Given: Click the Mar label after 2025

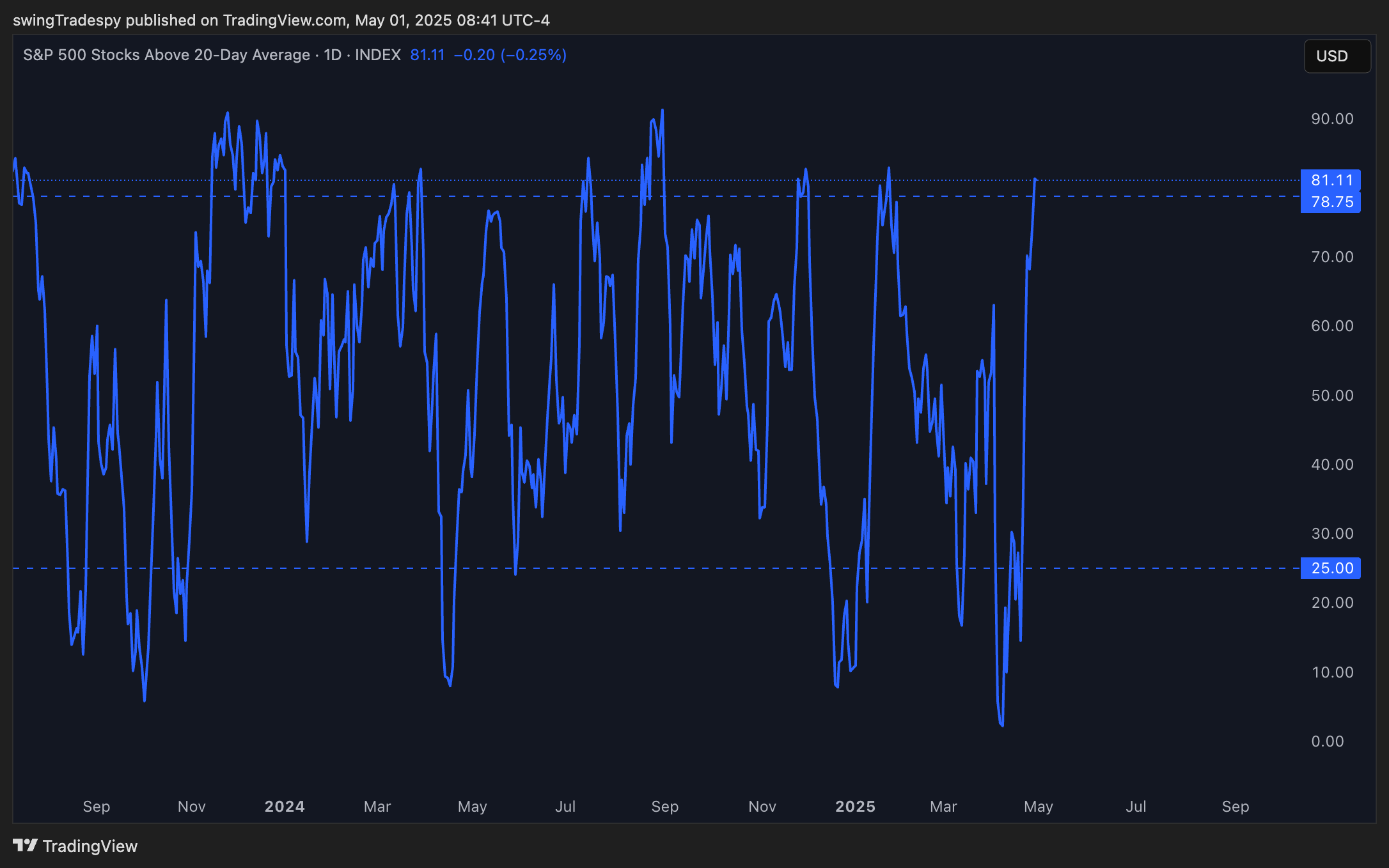Looking at the screenshot, I should tap(943, 807).
